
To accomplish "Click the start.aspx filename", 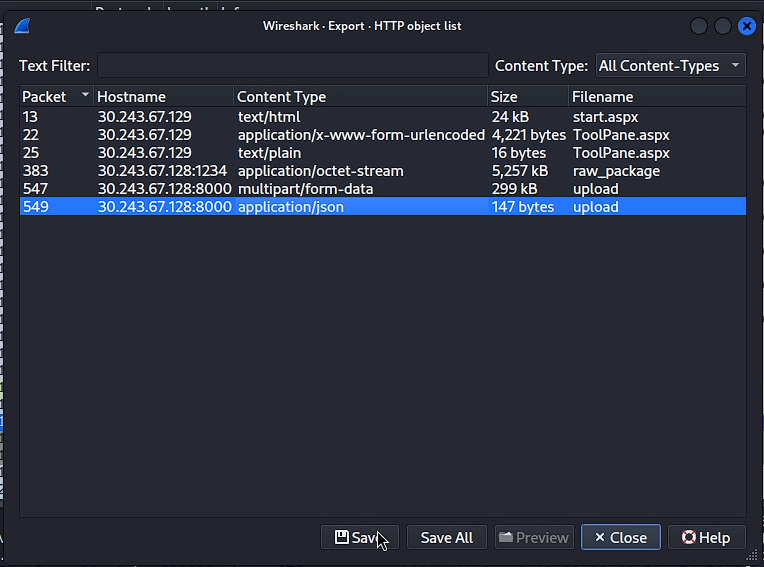I will pyautogui.click(x=605, y=117).
